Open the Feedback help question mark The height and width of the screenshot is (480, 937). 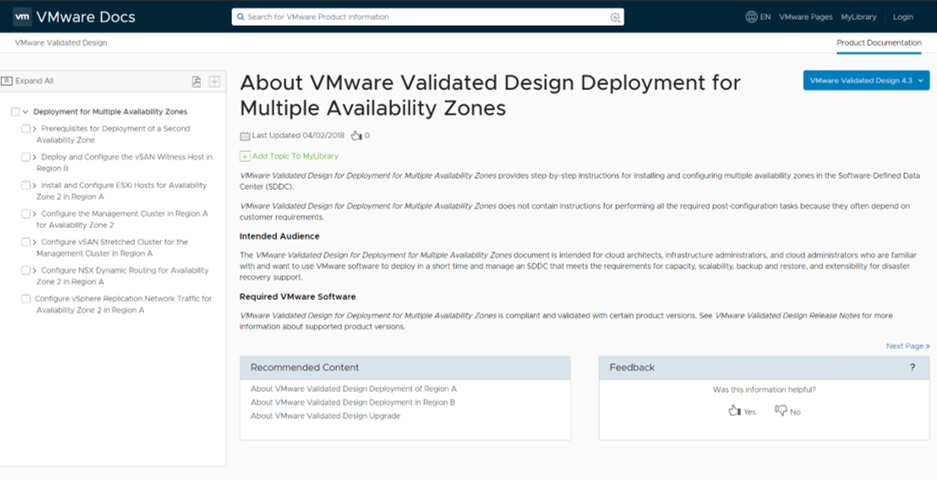pyautogui.click(x=912, y=368)
